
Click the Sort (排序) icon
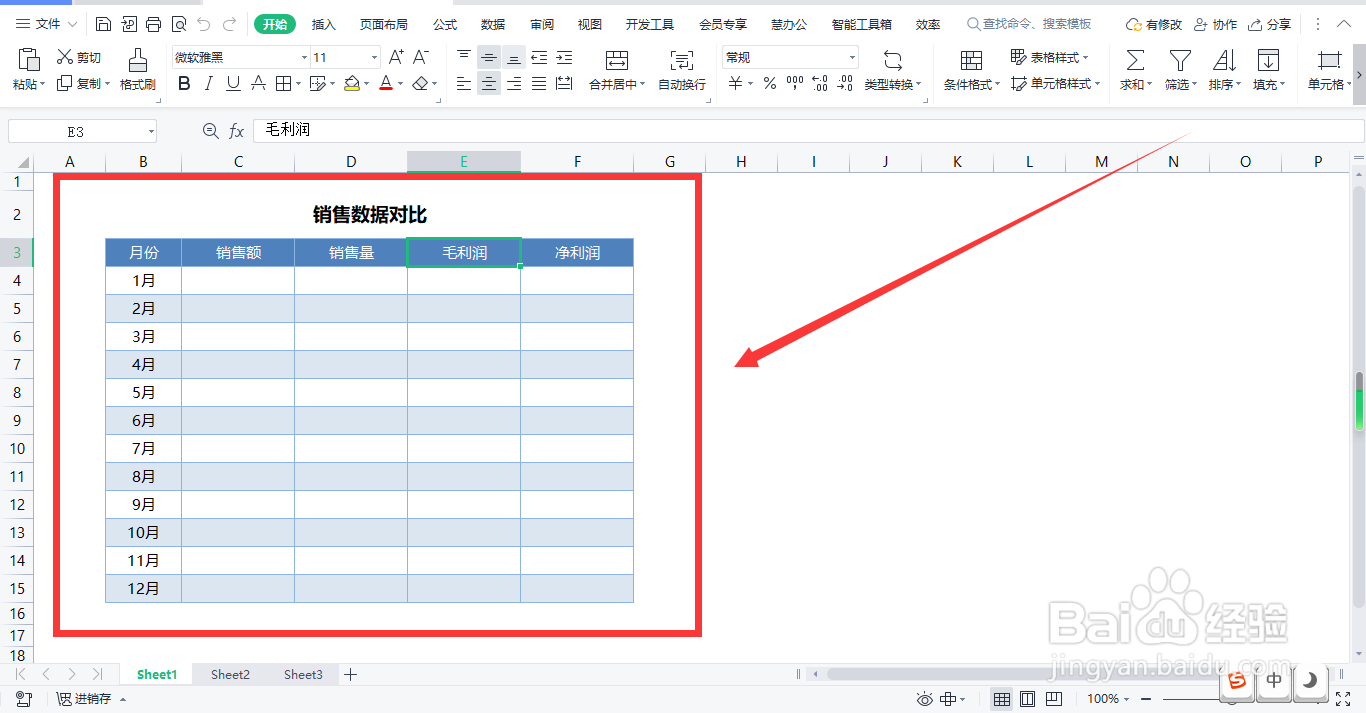pos(1224,70)
